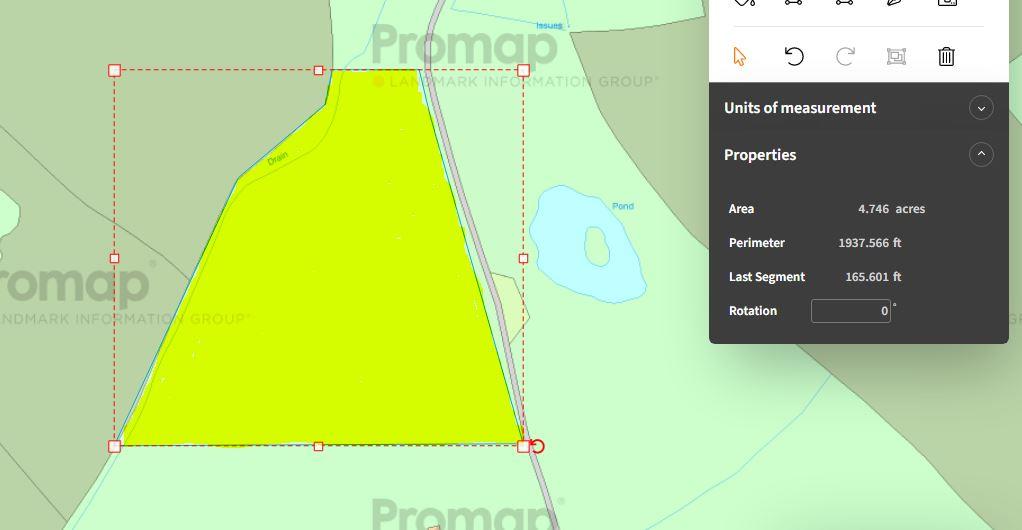Click the greyed-out redo arrow
1022x530 pixels.
[x=845, y=56]
